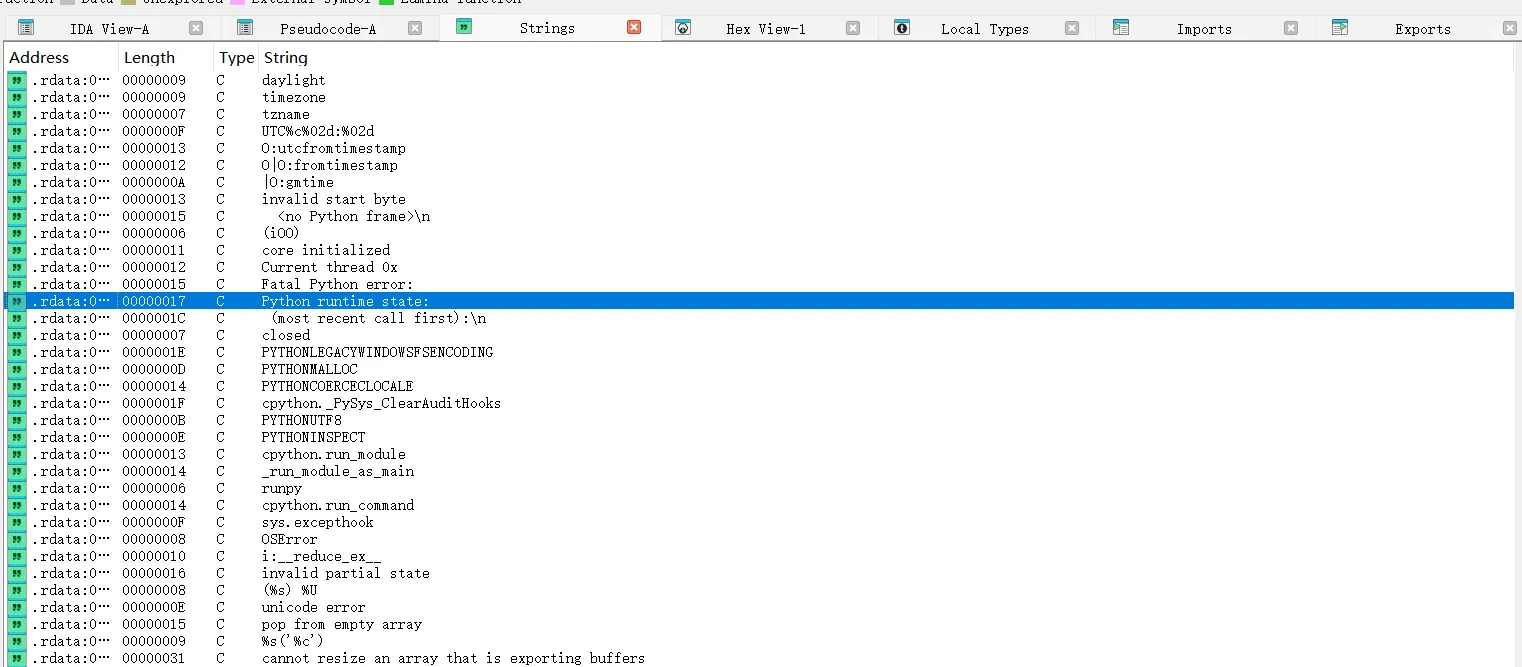Click string icon of UTC%c%02d:%02d row
This screenshot has width=1522, height=667.
point(17,131)
